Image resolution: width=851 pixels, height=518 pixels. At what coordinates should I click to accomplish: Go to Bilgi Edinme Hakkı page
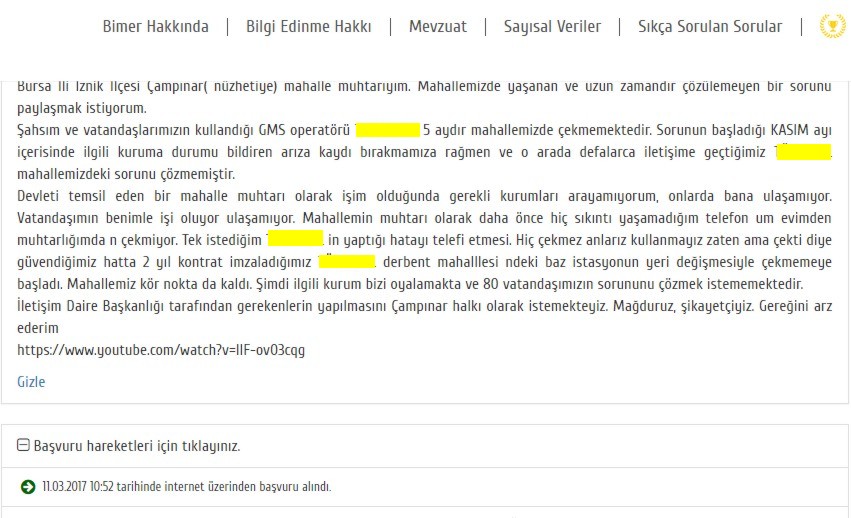(308, 26)
